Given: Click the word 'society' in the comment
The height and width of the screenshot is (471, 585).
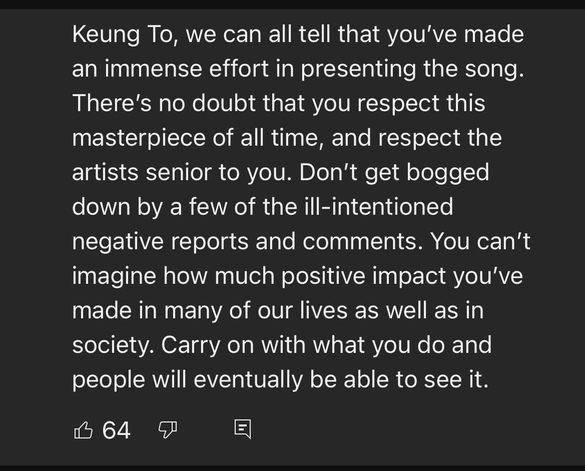Looking at the screenshot, I should pos(112,346).
